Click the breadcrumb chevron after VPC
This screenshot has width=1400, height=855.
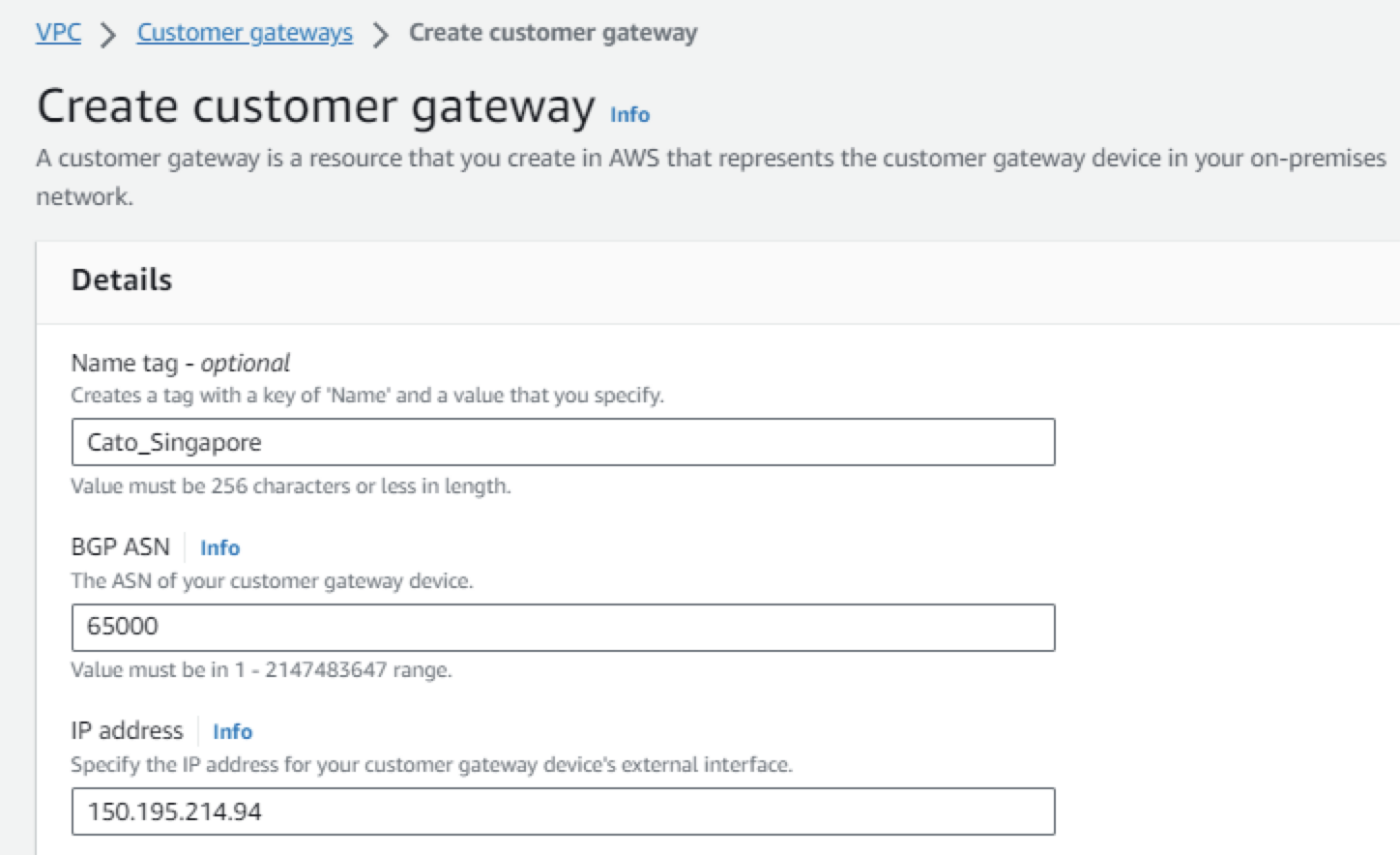(x=108, y=35)
